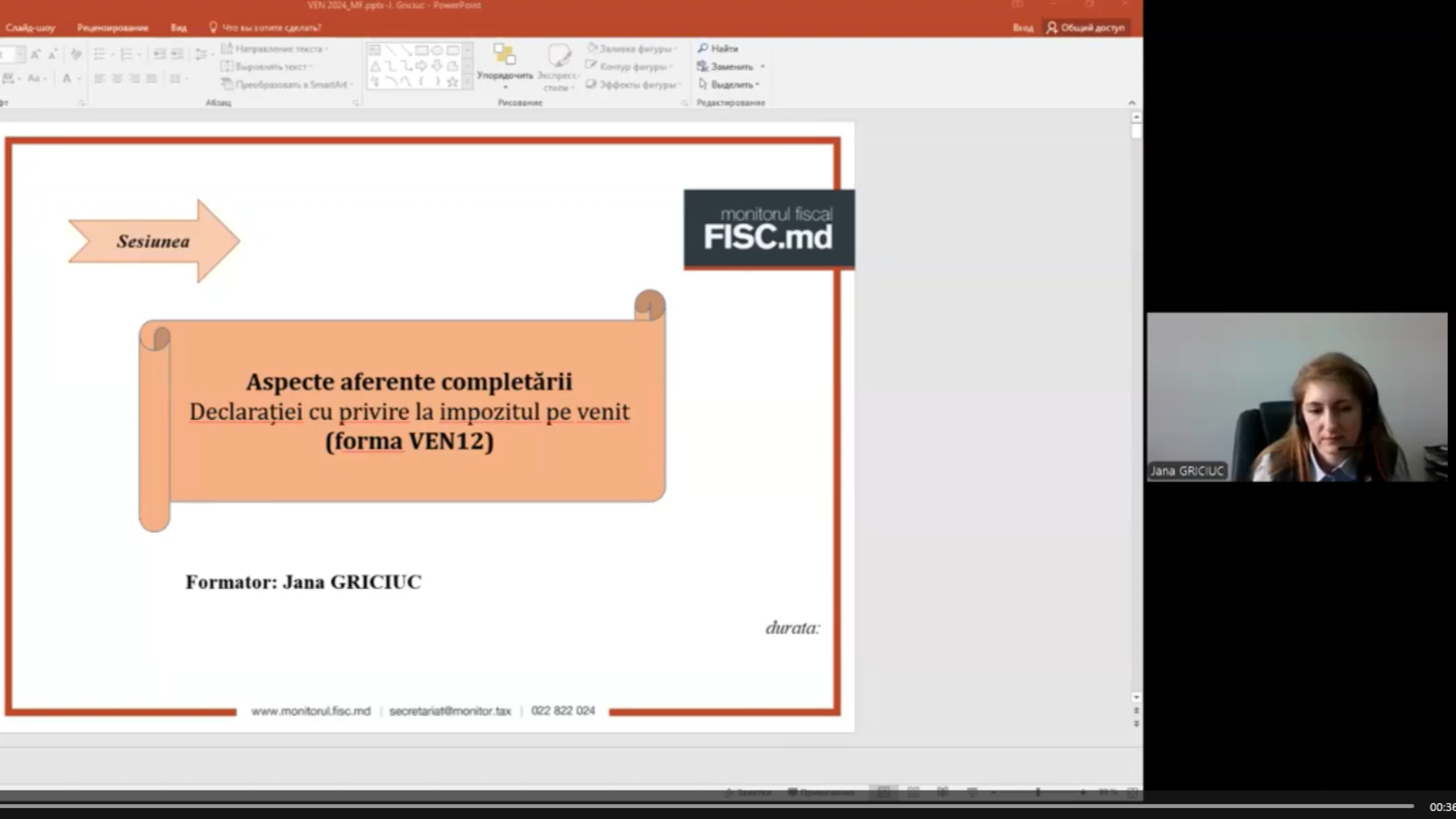Click the Эффекты фигуры effects icon
The height and width of the screenshot is (819, 1456).
pos(592,85)
